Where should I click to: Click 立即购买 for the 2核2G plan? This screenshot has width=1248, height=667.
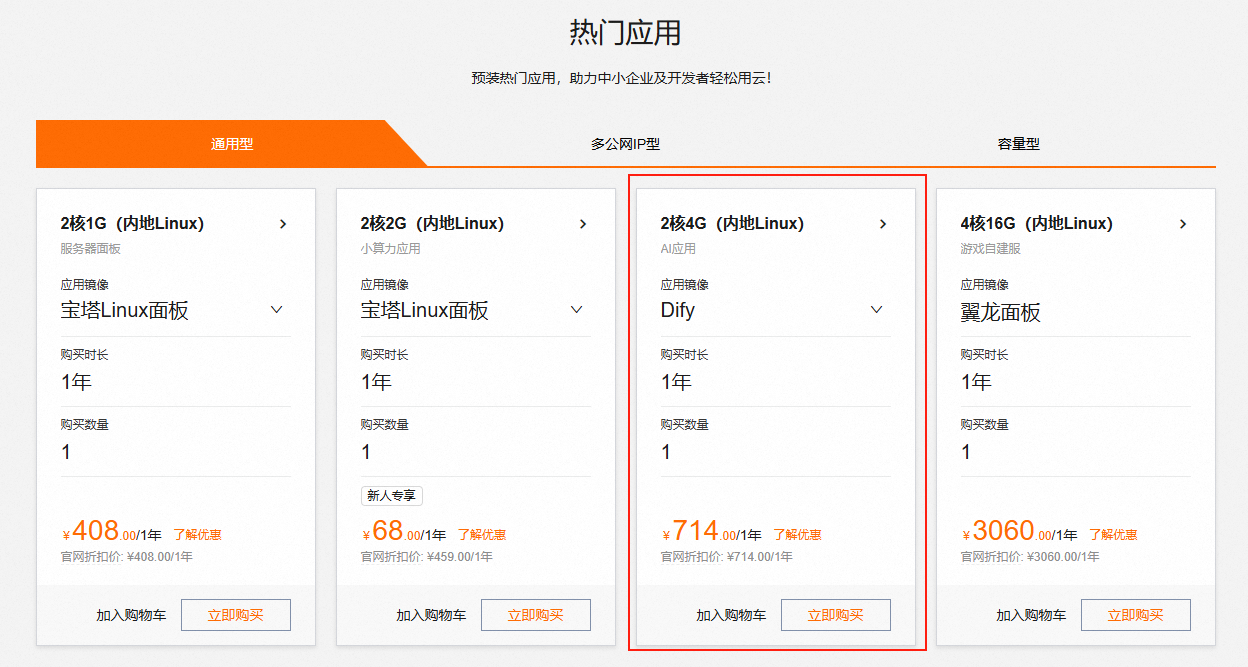click(535, 615)
